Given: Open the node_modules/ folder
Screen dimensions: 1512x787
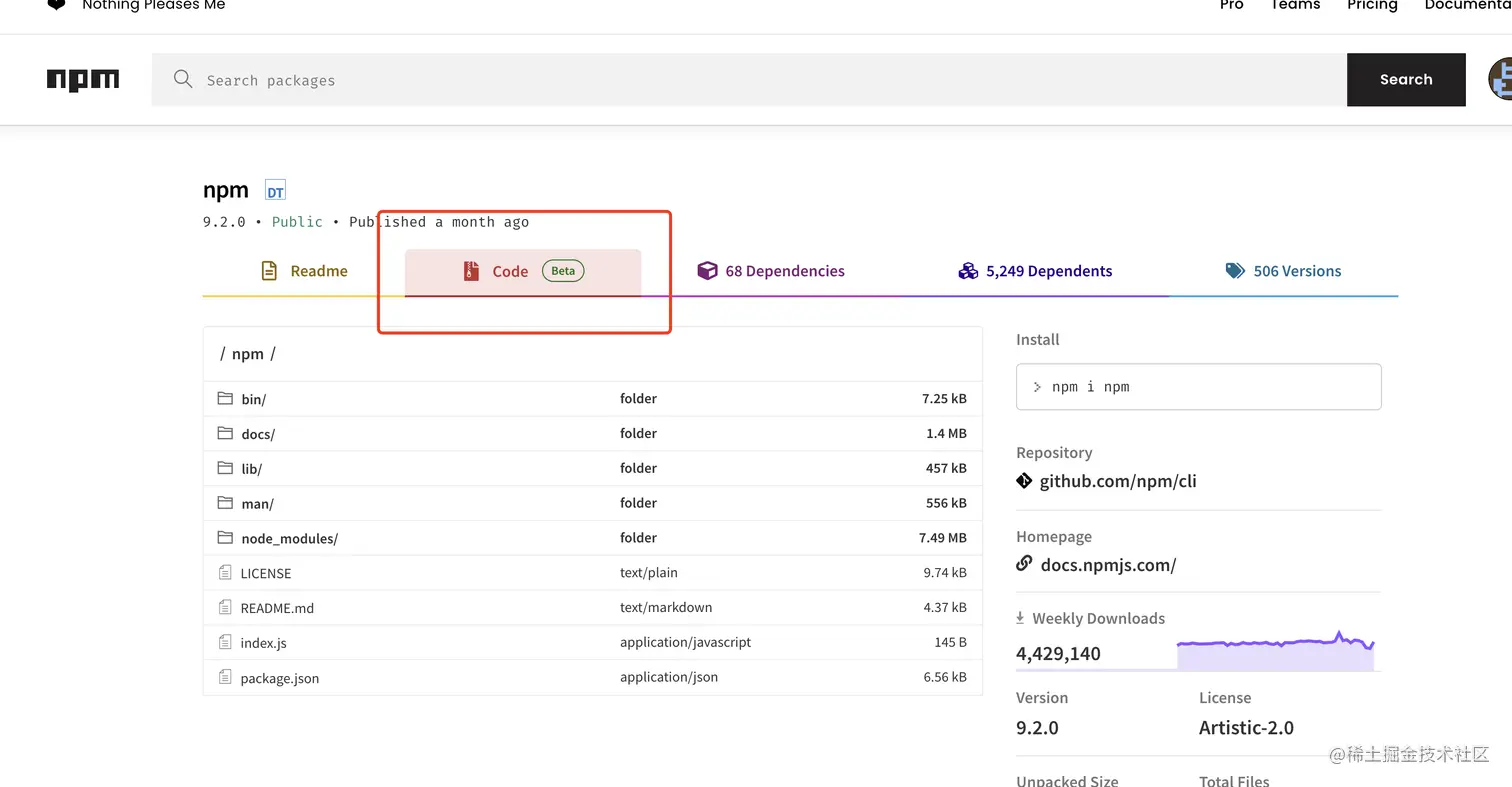Looking at the screenshot, I should [x=289, y=539].
